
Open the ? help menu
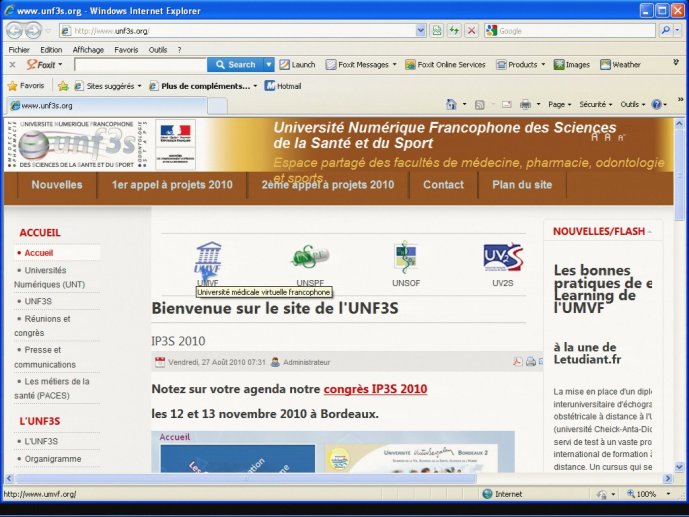pyautogui.click(x=179, y=50)
